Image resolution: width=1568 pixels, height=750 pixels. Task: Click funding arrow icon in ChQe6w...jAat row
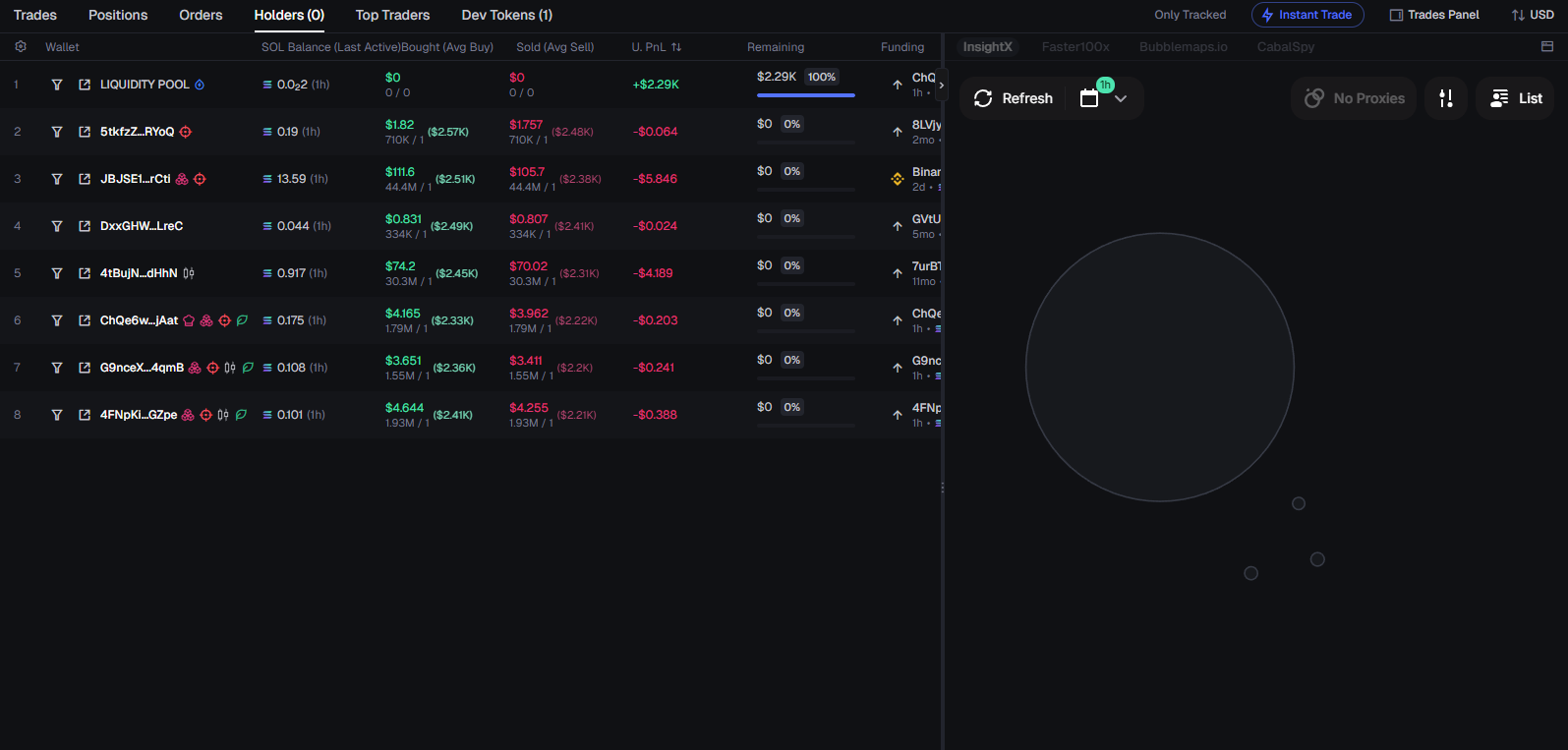pyautogui.click(x=898, y=320)
